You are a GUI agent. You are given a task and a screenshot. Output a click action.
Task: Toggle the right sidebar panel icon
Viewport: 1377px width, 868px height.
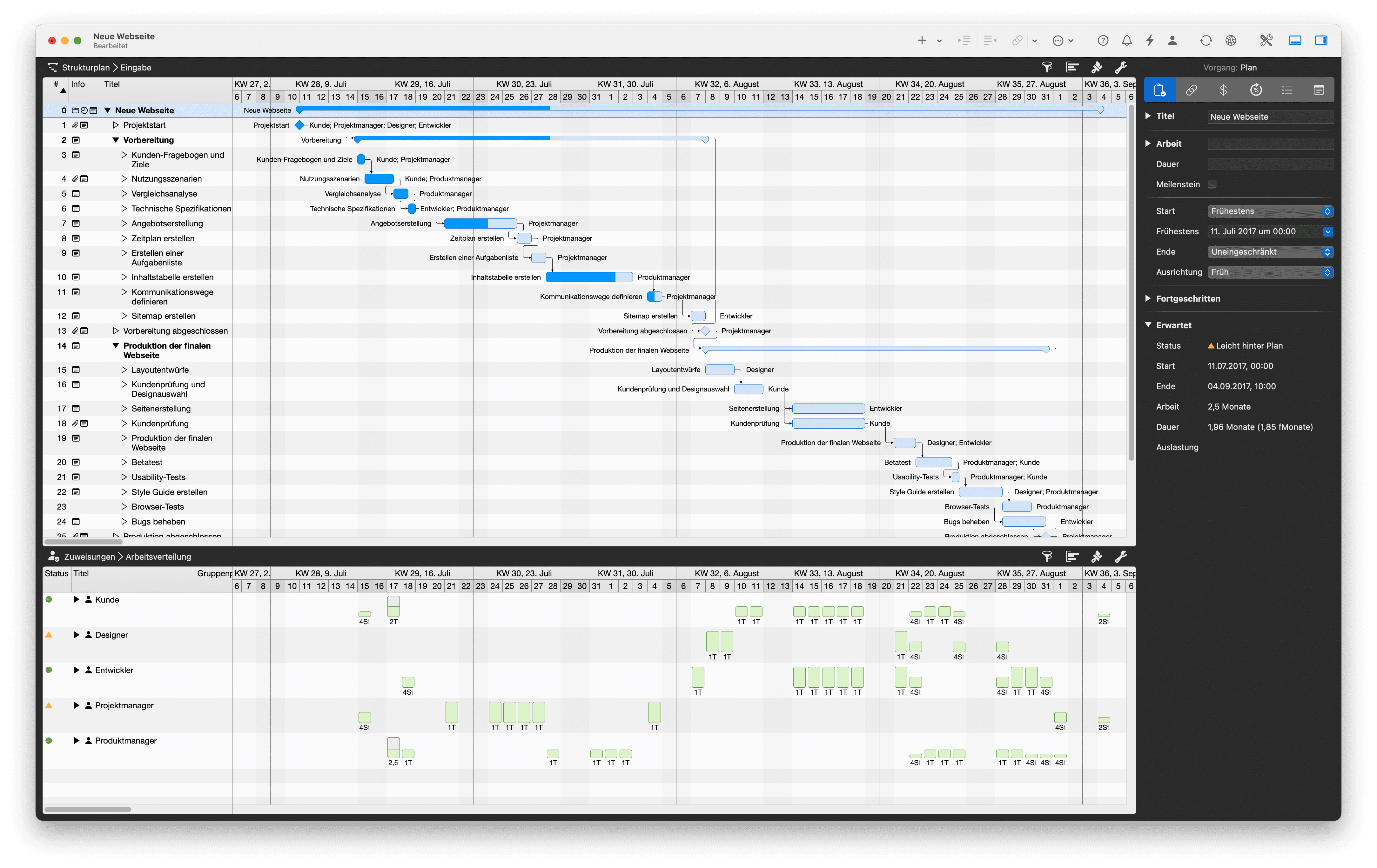(1321, 40)
